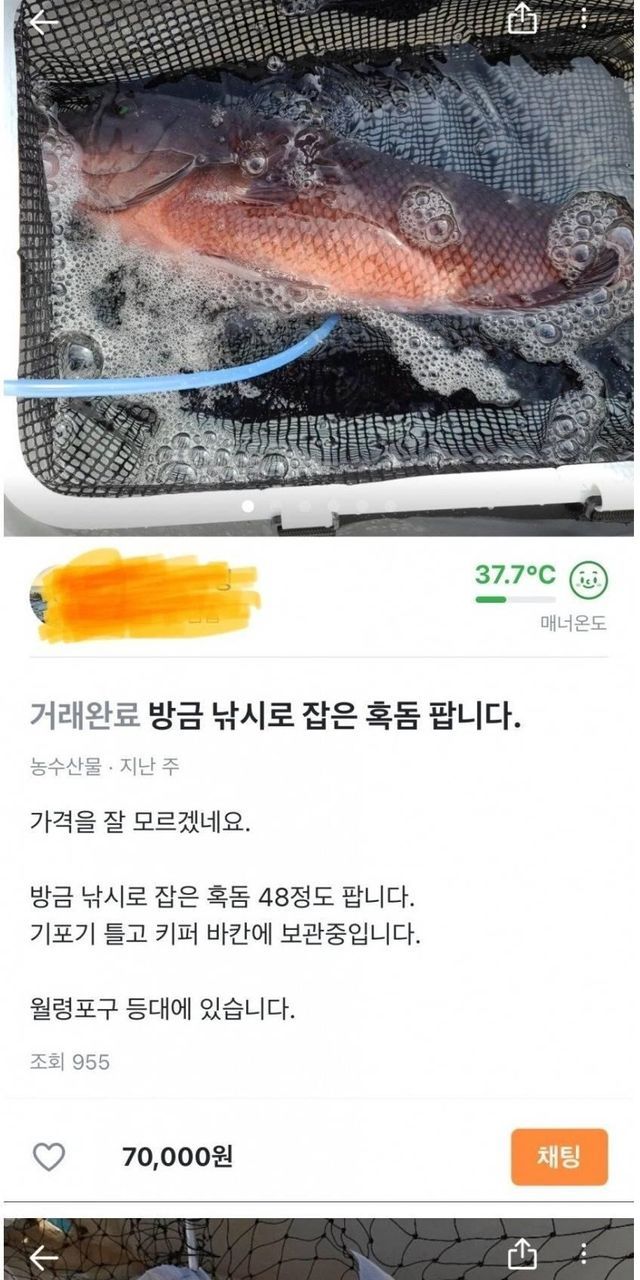Viewport: 640px width, 1280px height.
Task: Tap the green smiley manner icon
Action: point(589,579)
